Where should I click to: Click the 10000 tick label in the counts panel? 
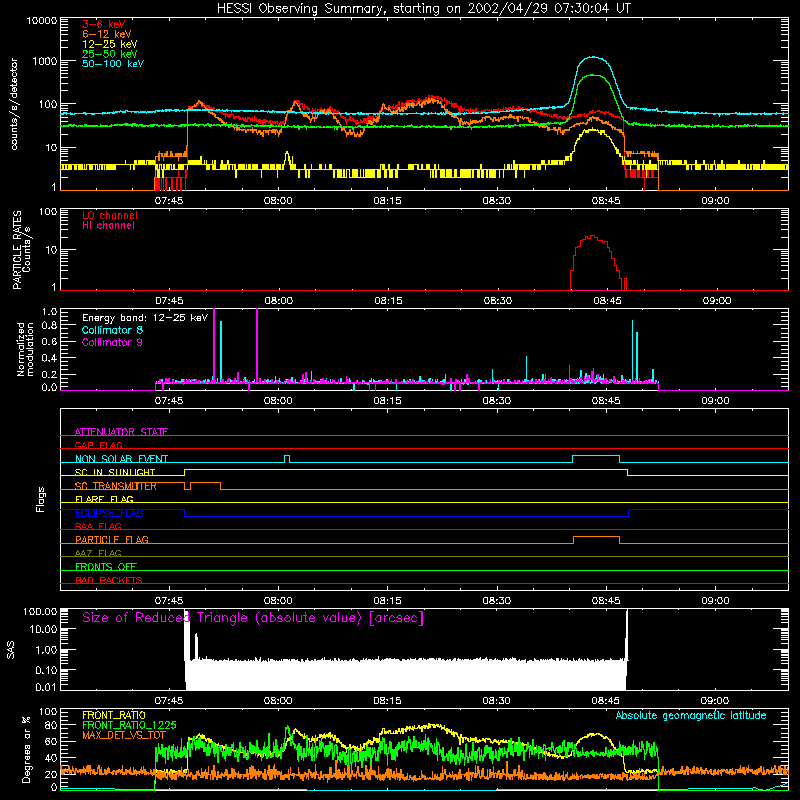(x=41, y=21)
